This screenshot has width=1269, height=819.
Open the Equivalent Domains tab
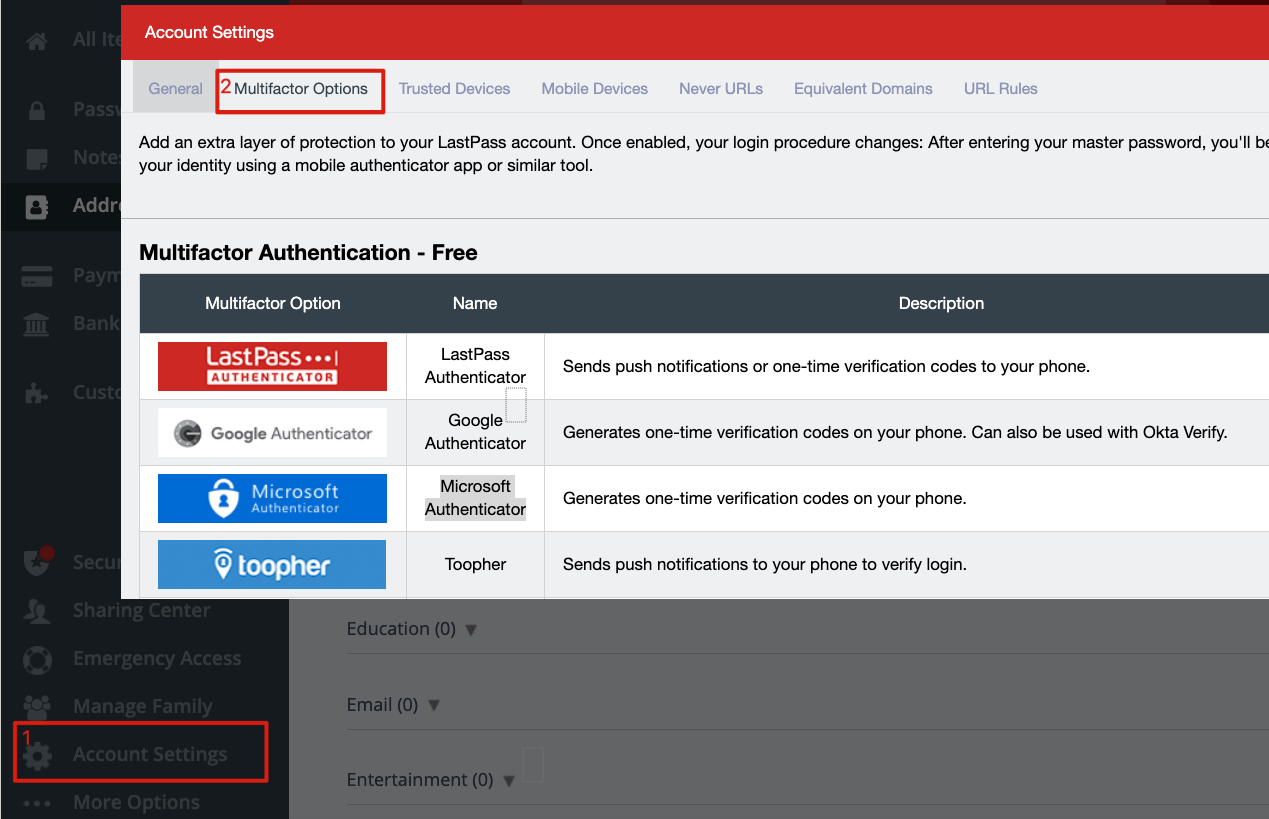click(863, 88)
